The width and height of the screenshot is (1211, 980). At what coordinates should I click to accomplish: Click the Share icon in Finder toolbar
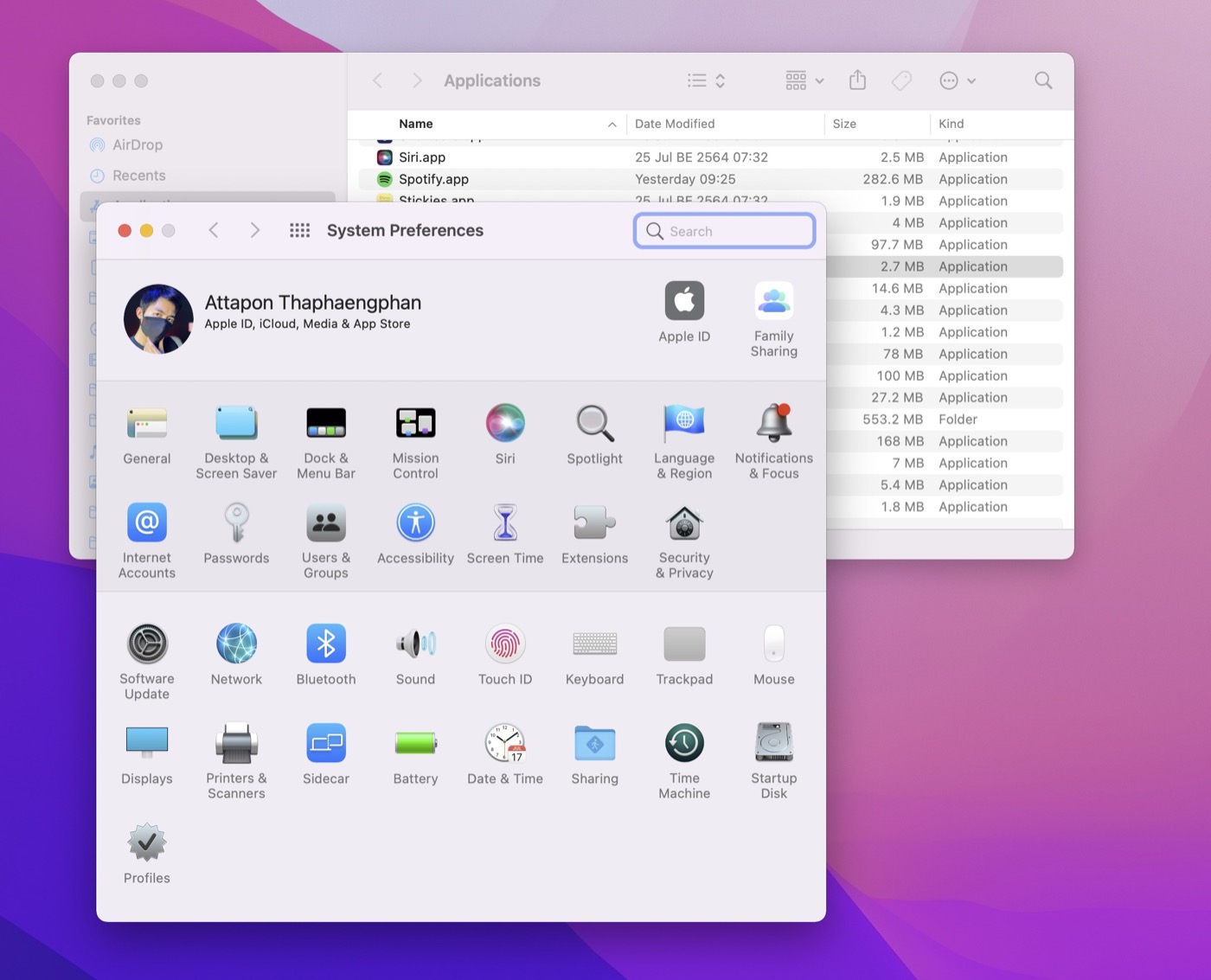[x=857, y=80]
